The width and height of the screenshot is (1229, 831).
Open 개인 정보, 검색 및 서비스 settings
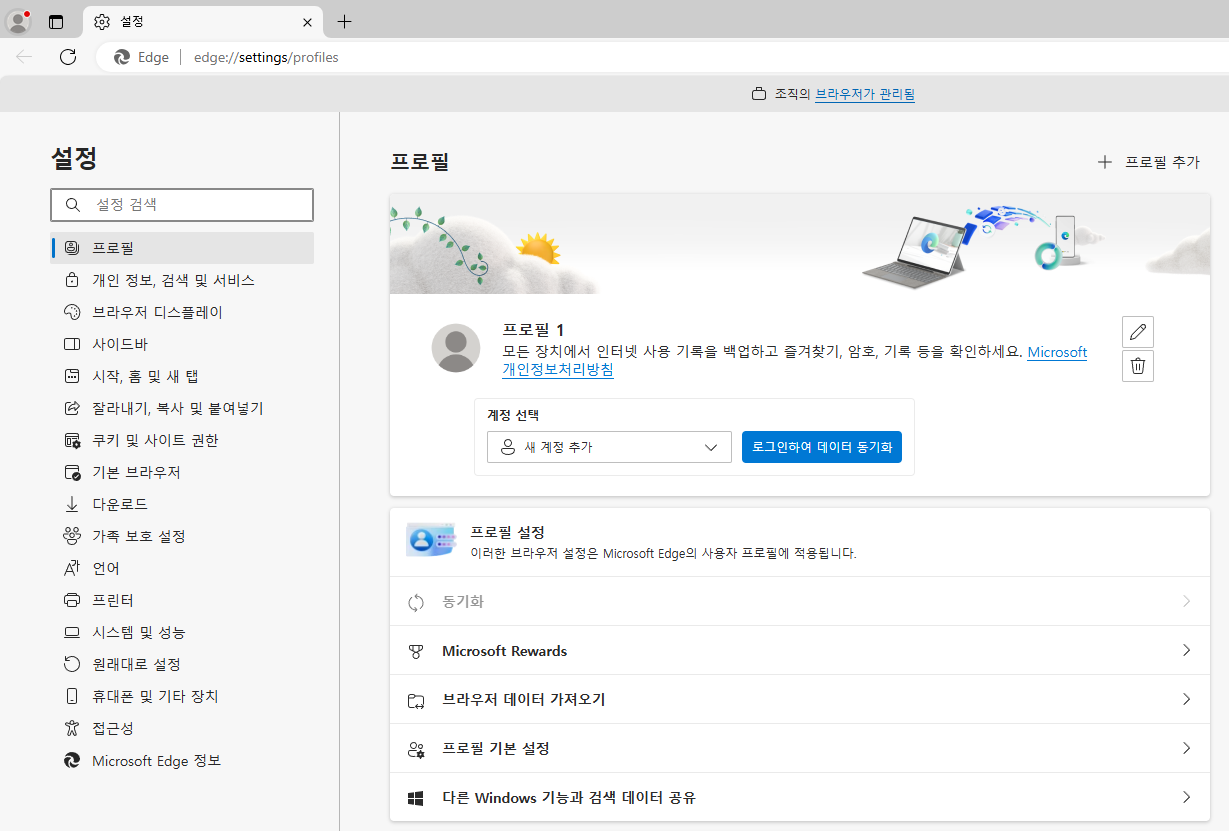click(x=182, y=280)
